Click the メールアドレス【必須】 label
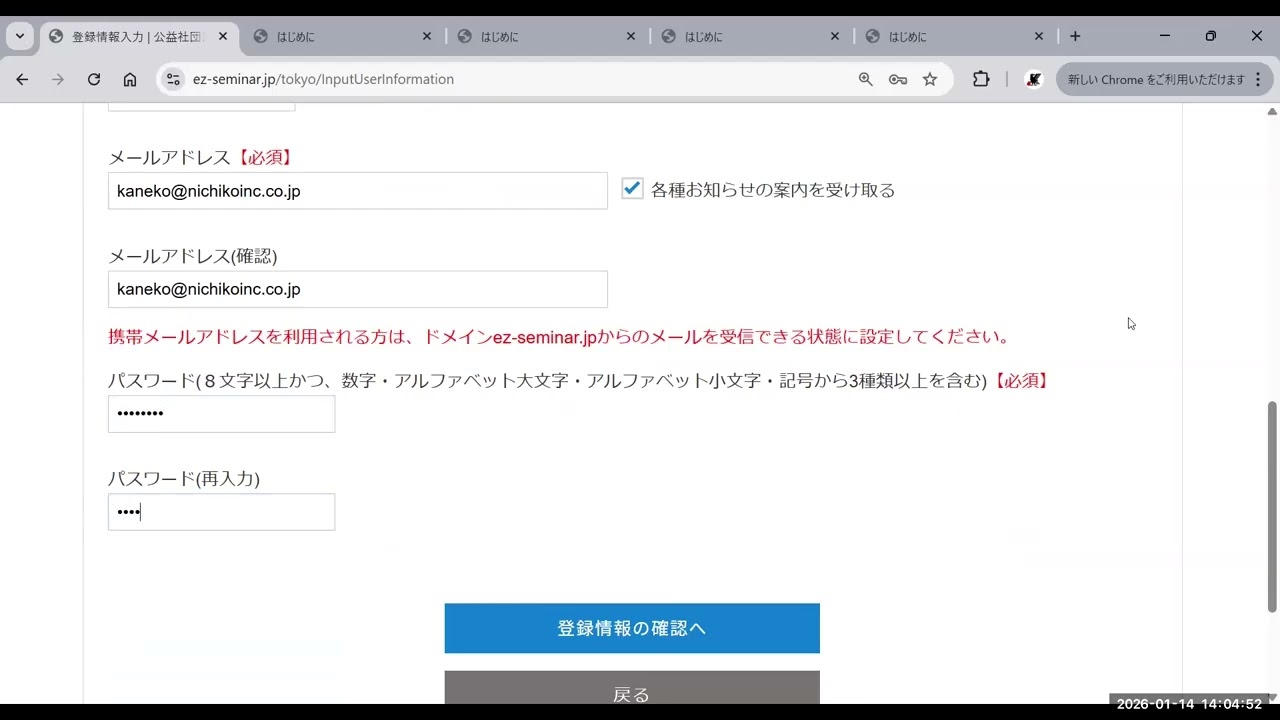Viewport: 1280px width, 720px height. click(201, 157)
